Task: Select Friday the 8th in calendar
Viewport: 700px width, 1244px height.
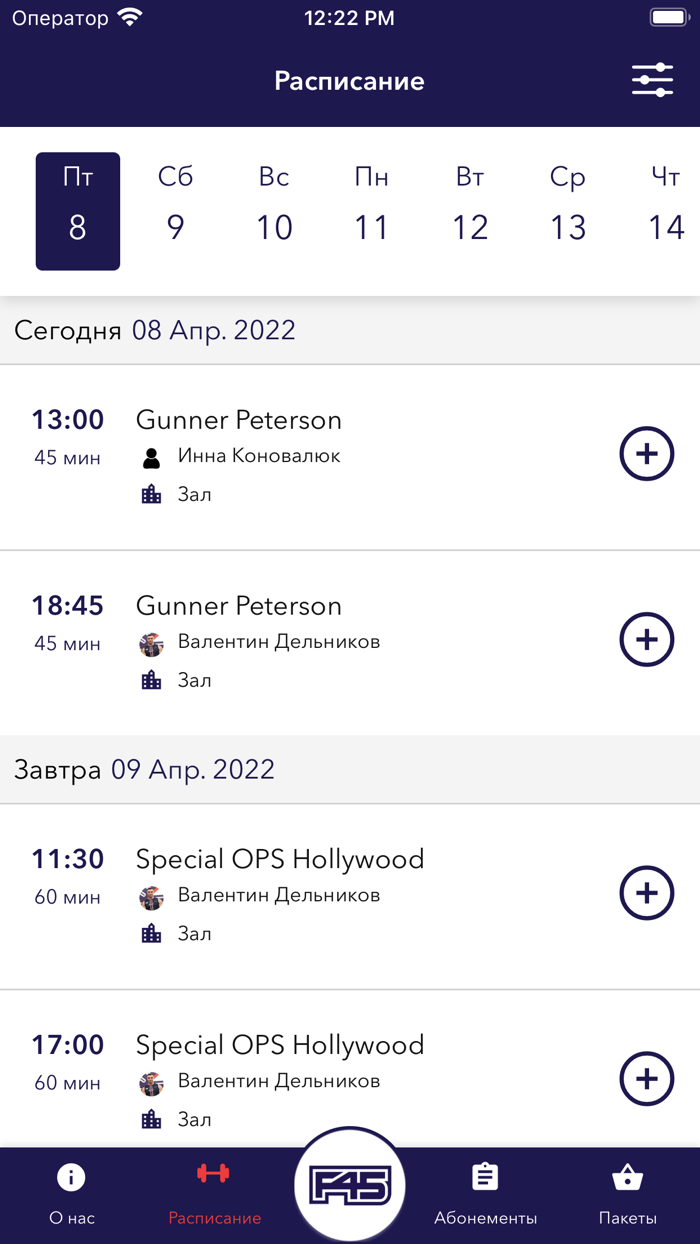Action: 78,211
